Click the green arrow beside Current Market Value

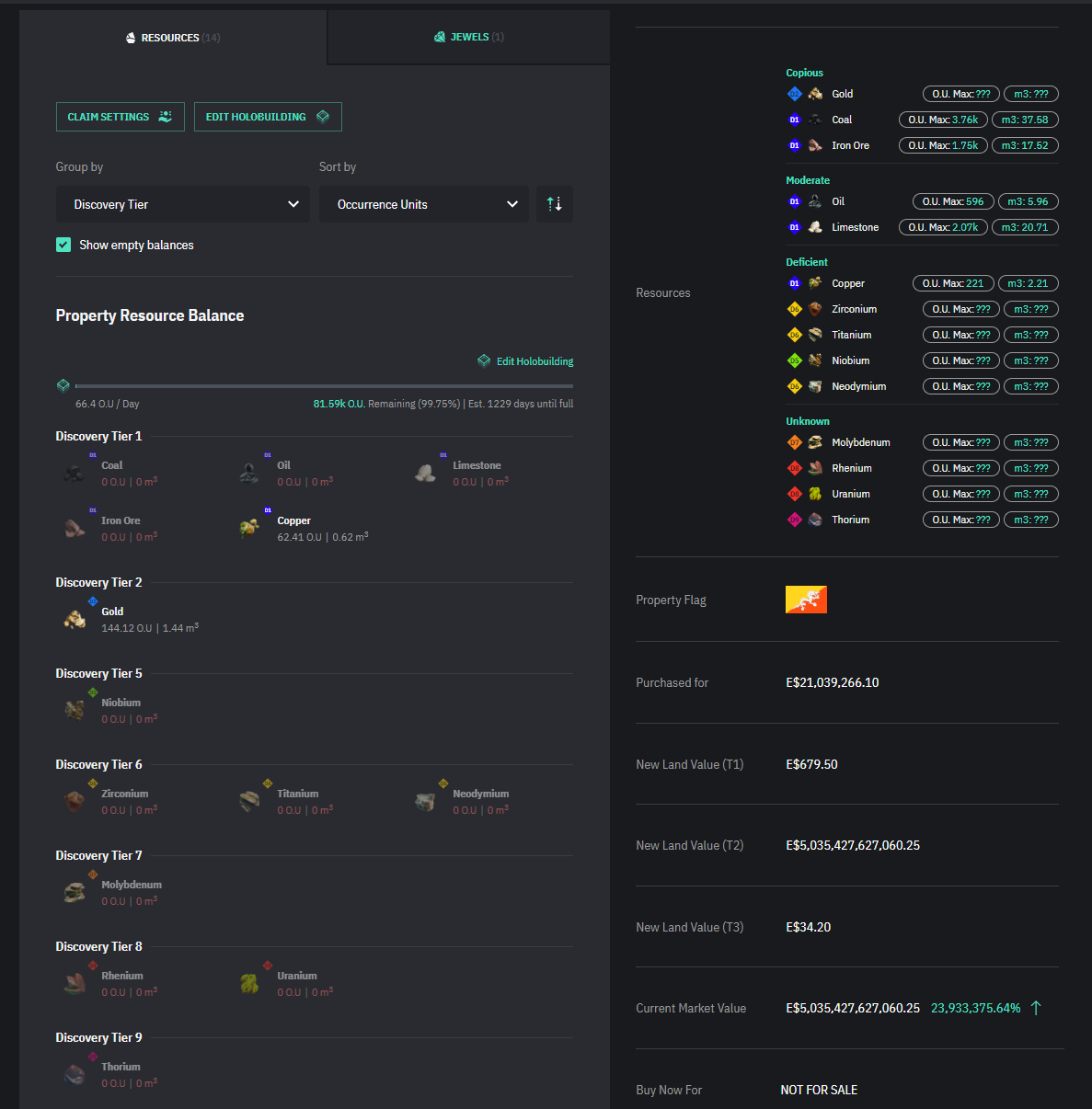[1036, 1008]
